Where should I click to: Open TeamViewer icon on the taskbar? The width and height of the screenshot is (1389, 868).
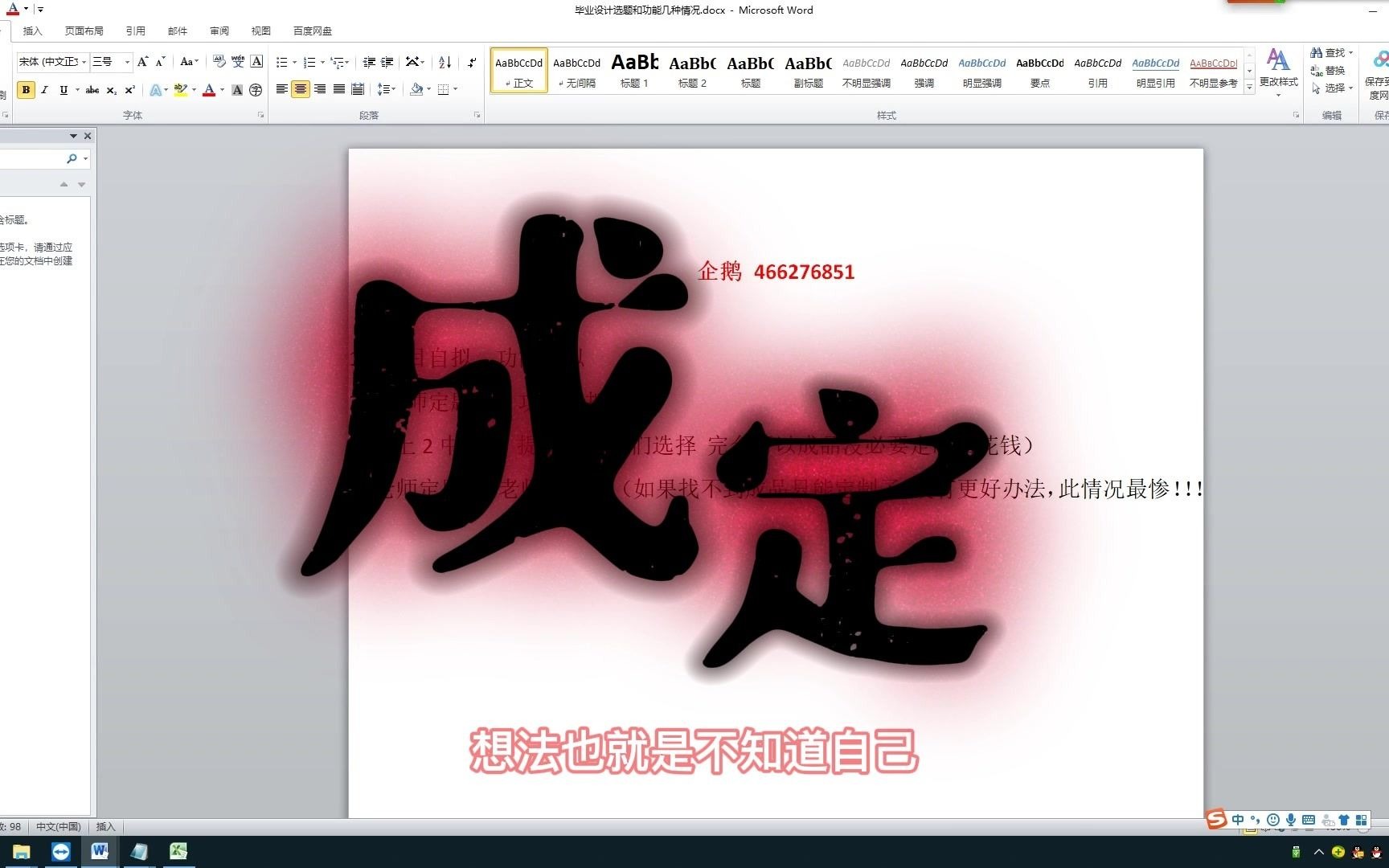point(60,851)
